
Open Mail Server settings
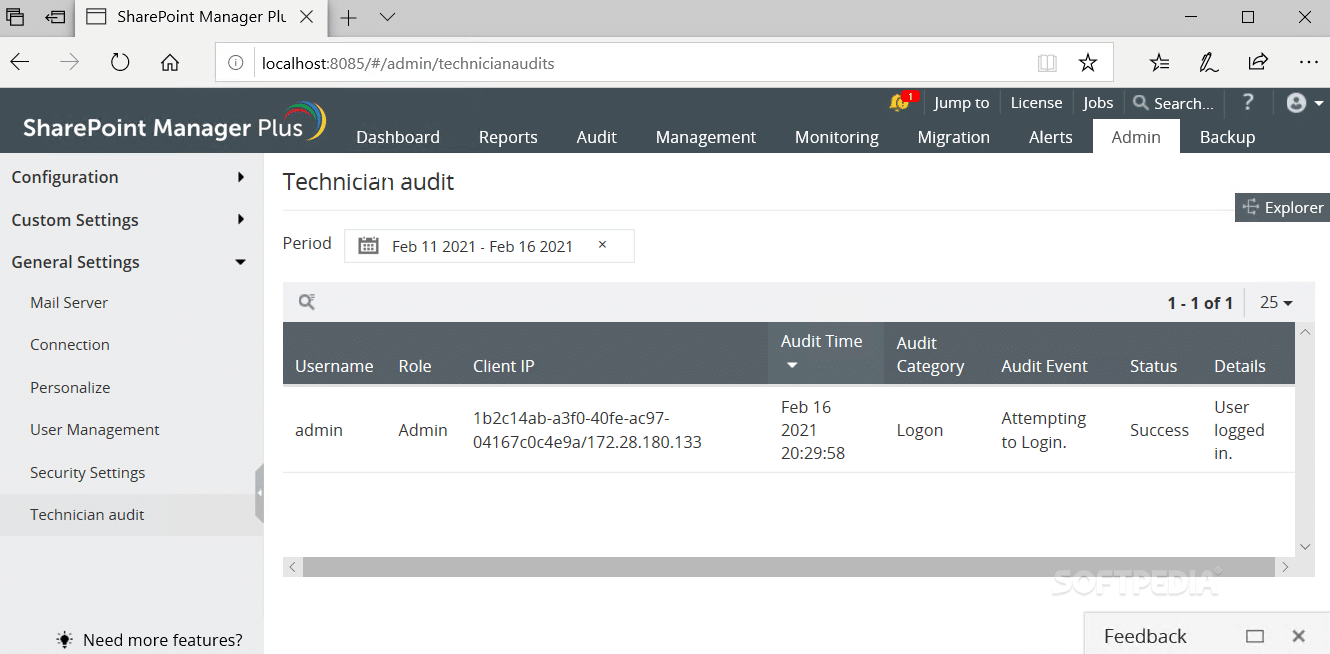(x=69, y=302)
